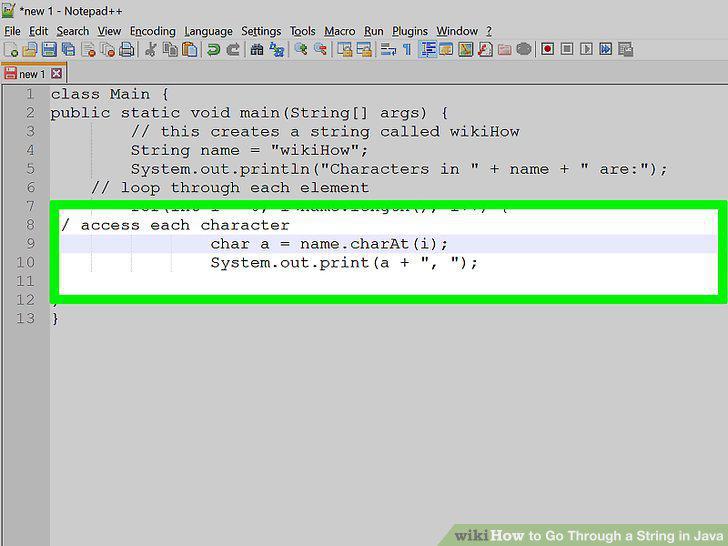Open the Tools menu

point(303,31)
